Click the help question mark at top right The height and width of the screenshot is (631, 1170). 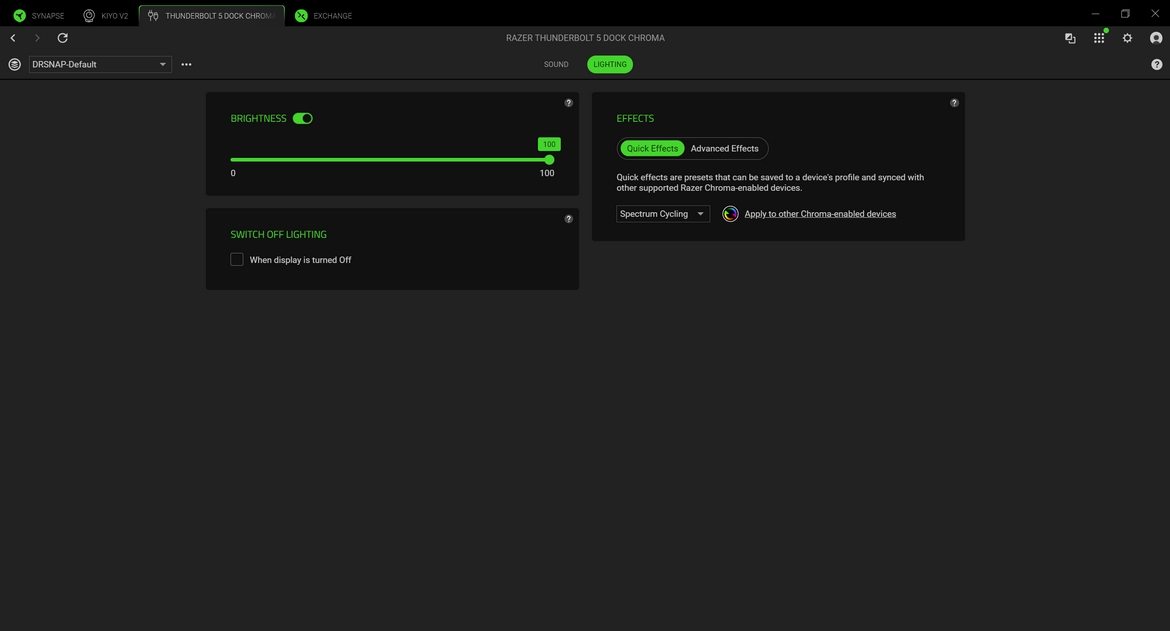(x=1156, y=64)
